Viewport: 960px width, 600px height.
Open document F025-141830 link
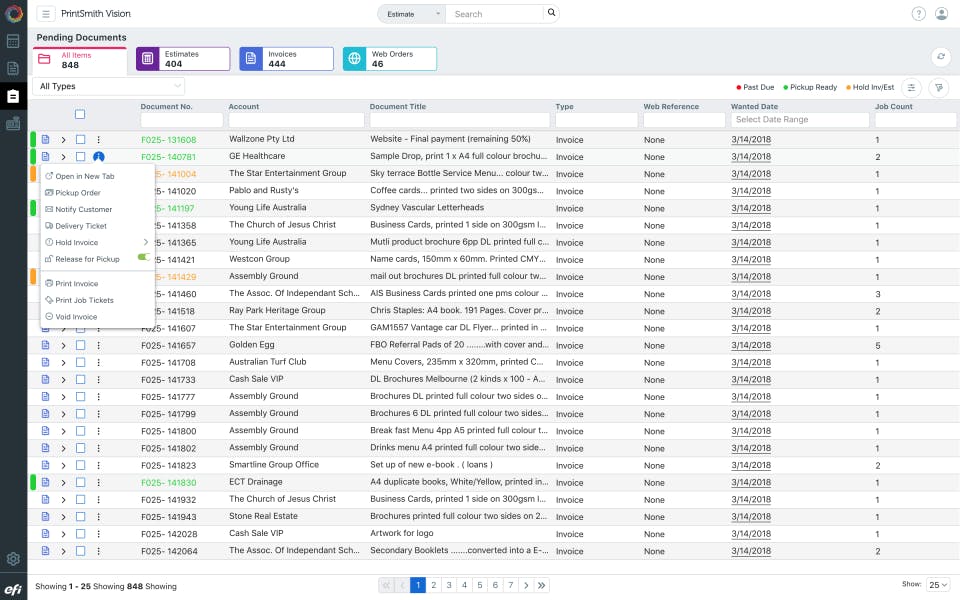point(168,482)
